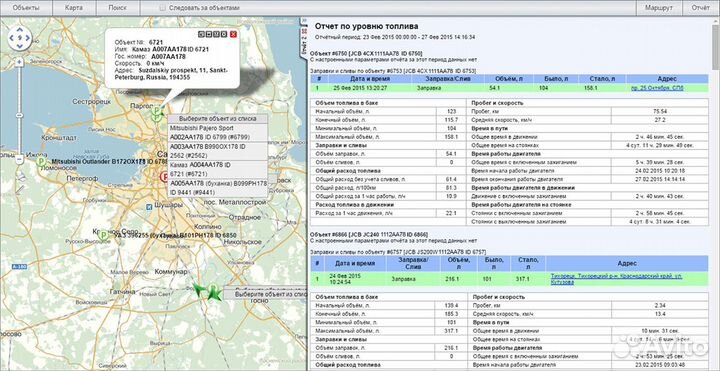This screenshot has height=371, width=720.
Task: Click green P marker near Красное Село
Action: [x=103, y=235]
